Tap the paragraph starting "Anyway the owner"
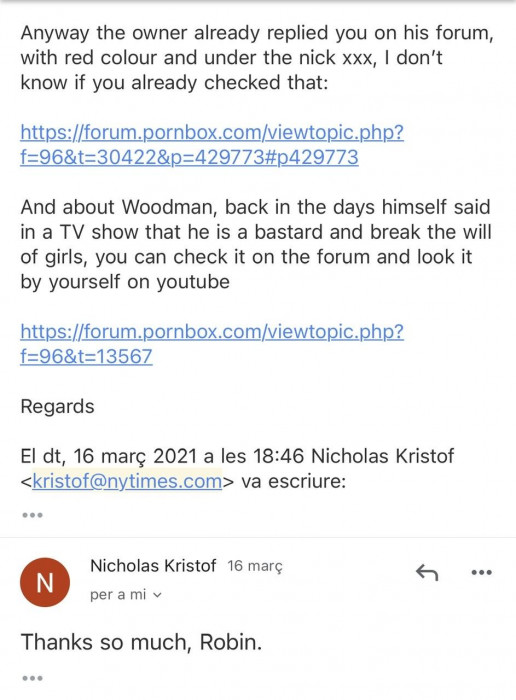 click(257, 58)
